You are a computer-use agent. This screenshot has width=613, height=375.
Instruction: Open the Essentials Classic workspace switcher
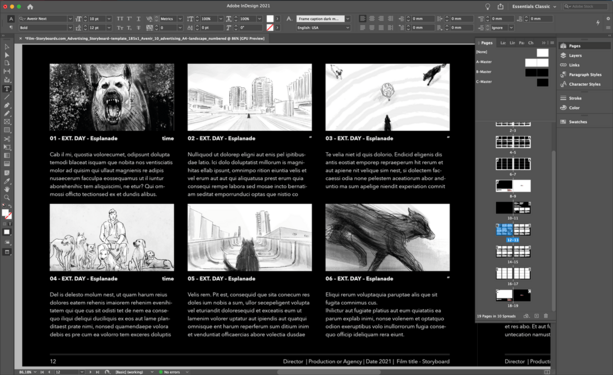pos(534,7)
